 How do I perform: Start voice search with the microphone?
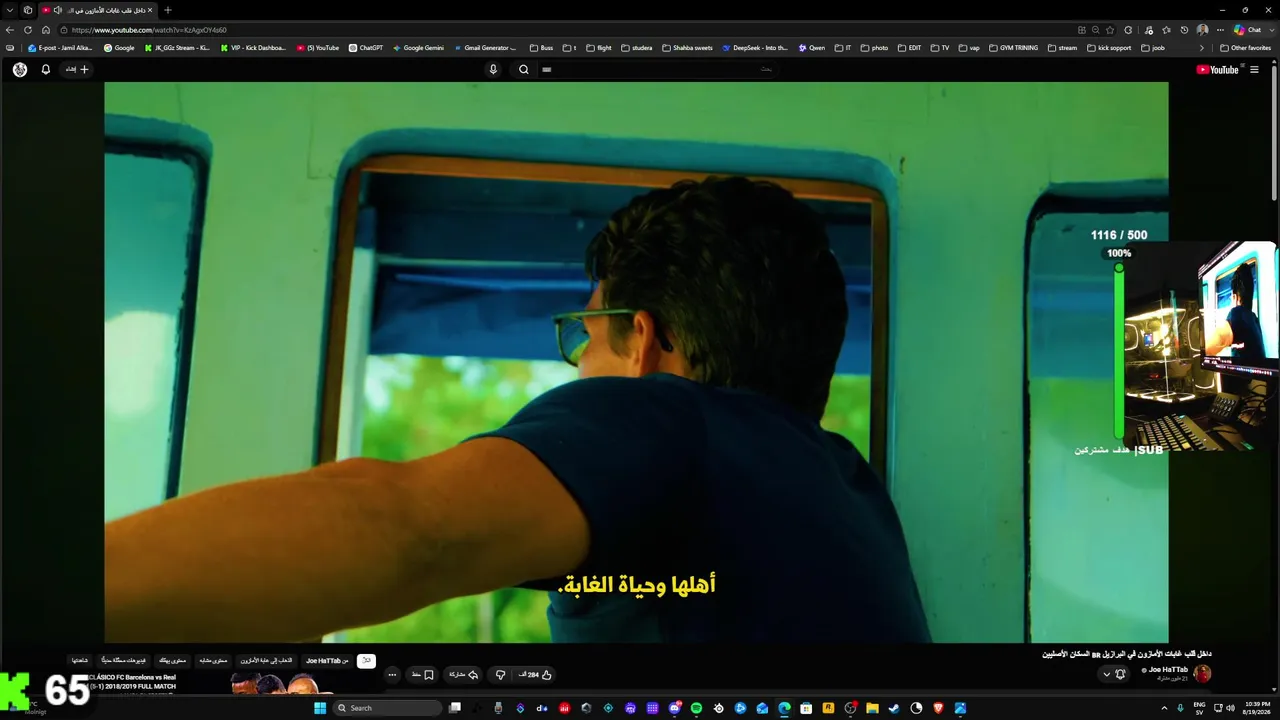tap(493, 70)
